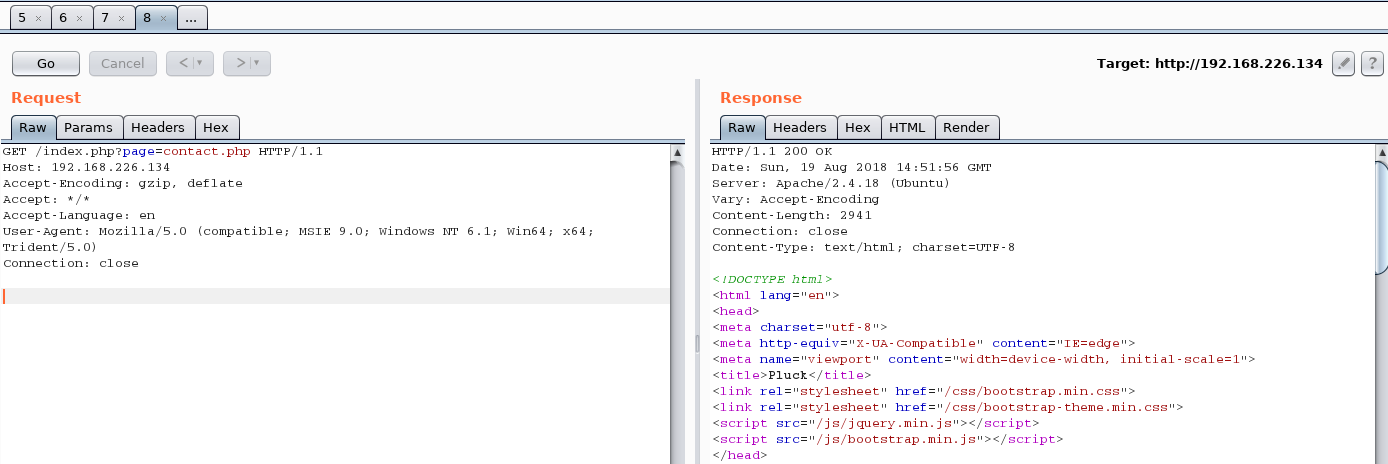1388x464 pixels.
Task: Click scroll-up arrow of response scrollbar
Action: (1381, 152)
